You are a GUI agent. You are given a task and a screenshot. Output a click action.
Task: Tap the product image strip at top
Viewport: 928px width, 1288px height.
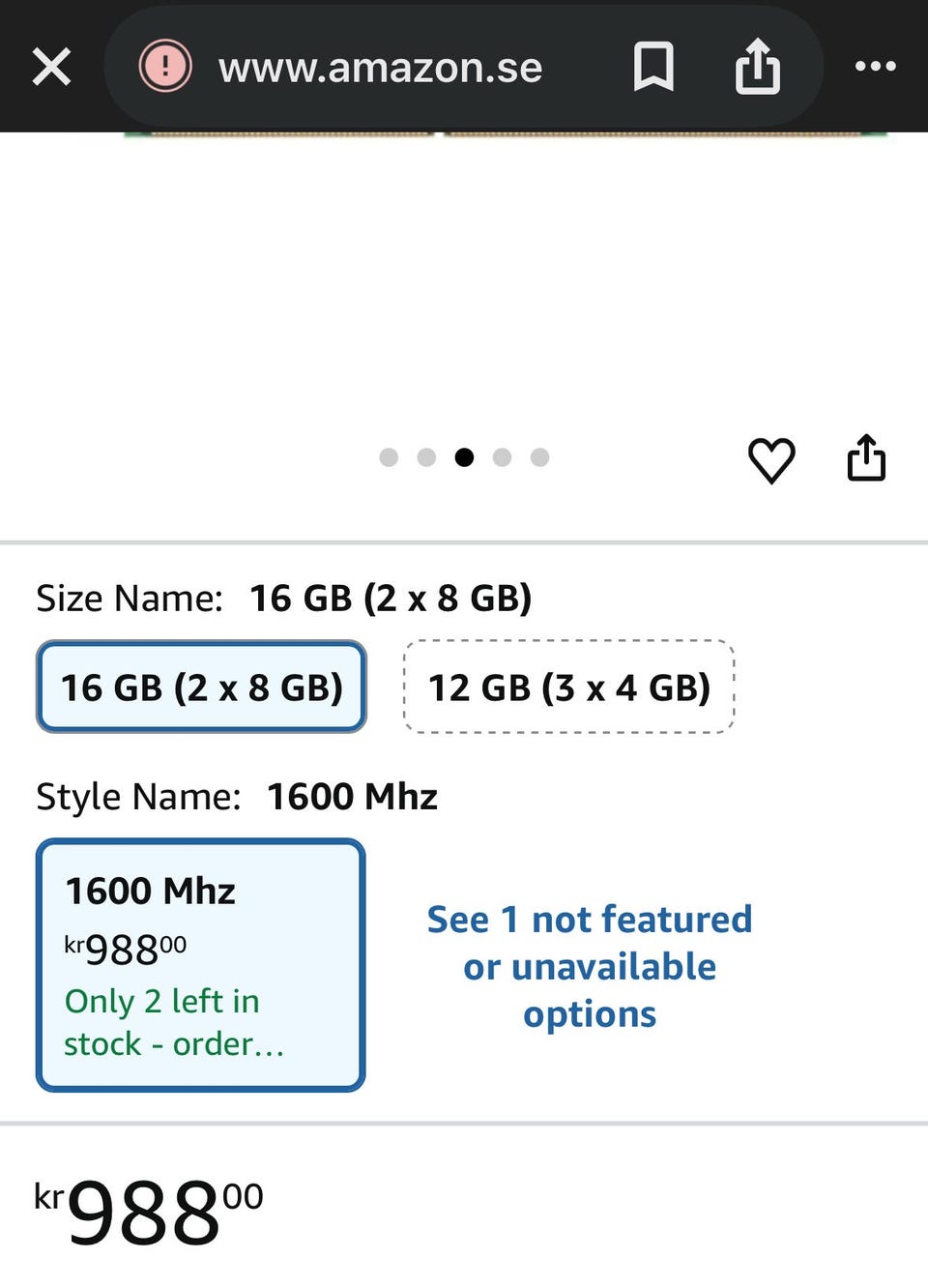tap(503, 134)
